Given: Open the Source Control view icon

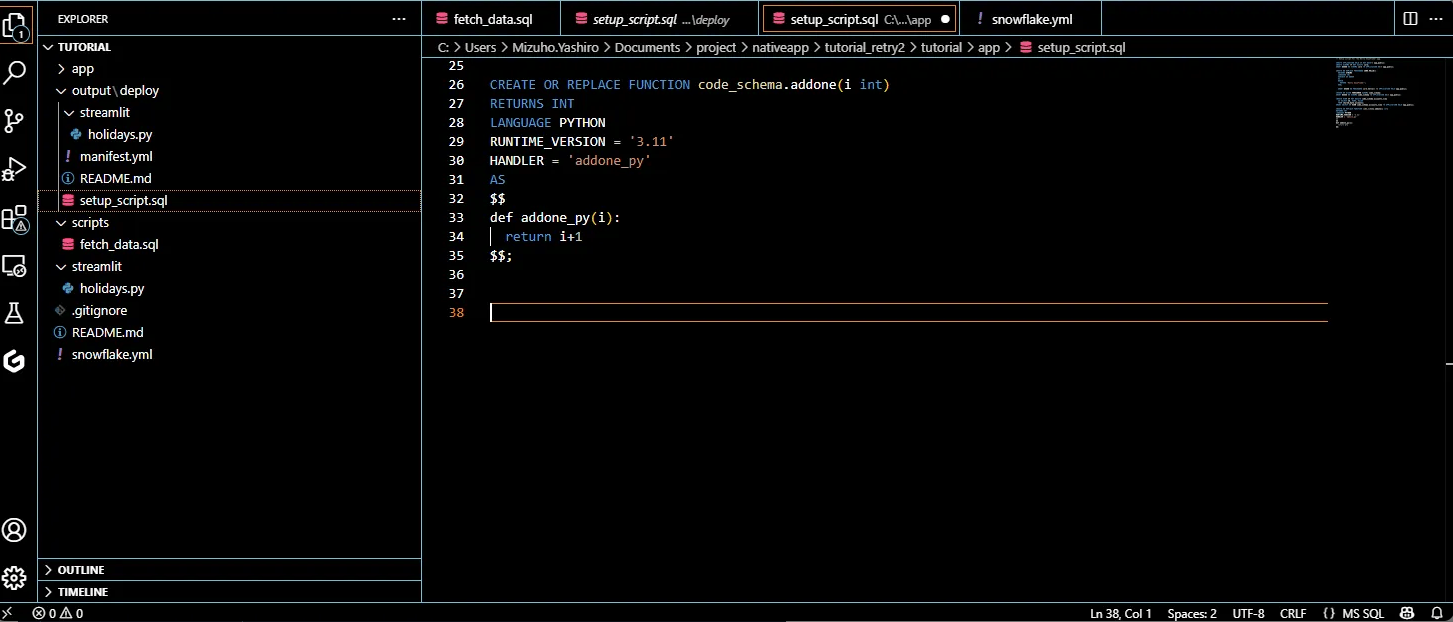Looking at the screenshot, I should point(14,121).
